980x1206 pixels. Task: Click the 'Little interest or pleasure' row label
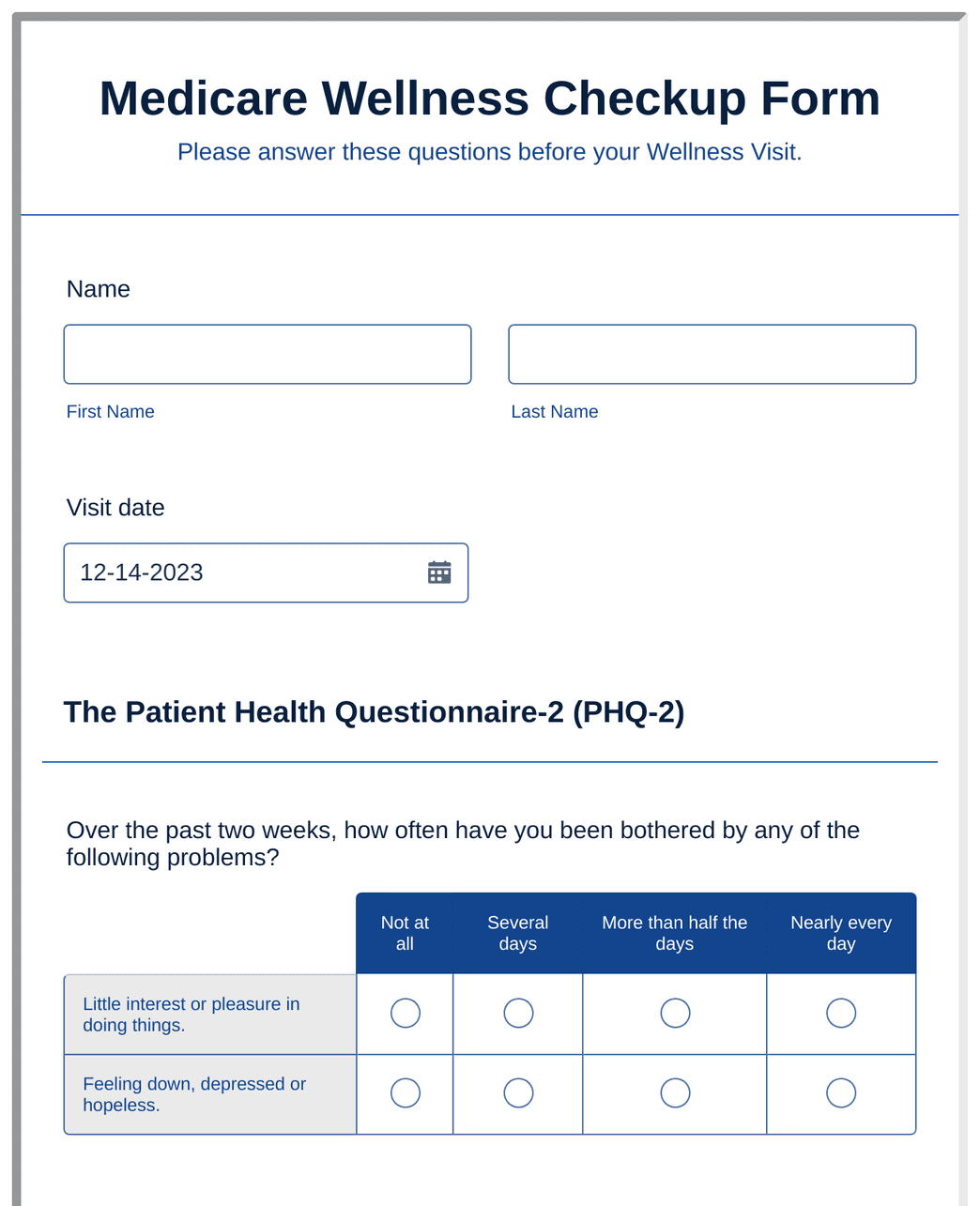point(191,1014)
